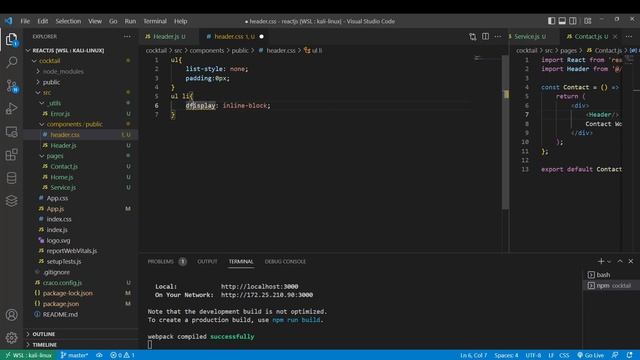Toggle primary side bar layout icon
640x360 pixels.
(551, 21)
